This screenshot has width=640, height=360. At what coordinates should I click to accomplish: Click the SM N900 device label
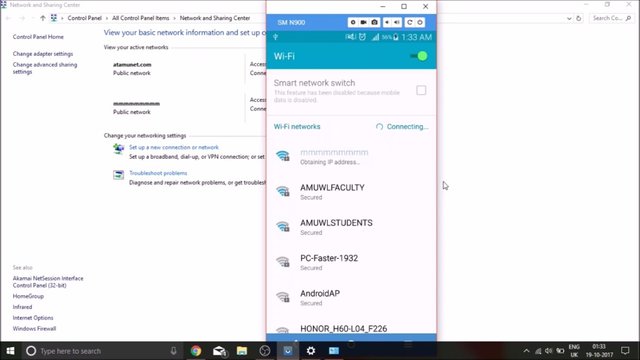coord(291,22)
